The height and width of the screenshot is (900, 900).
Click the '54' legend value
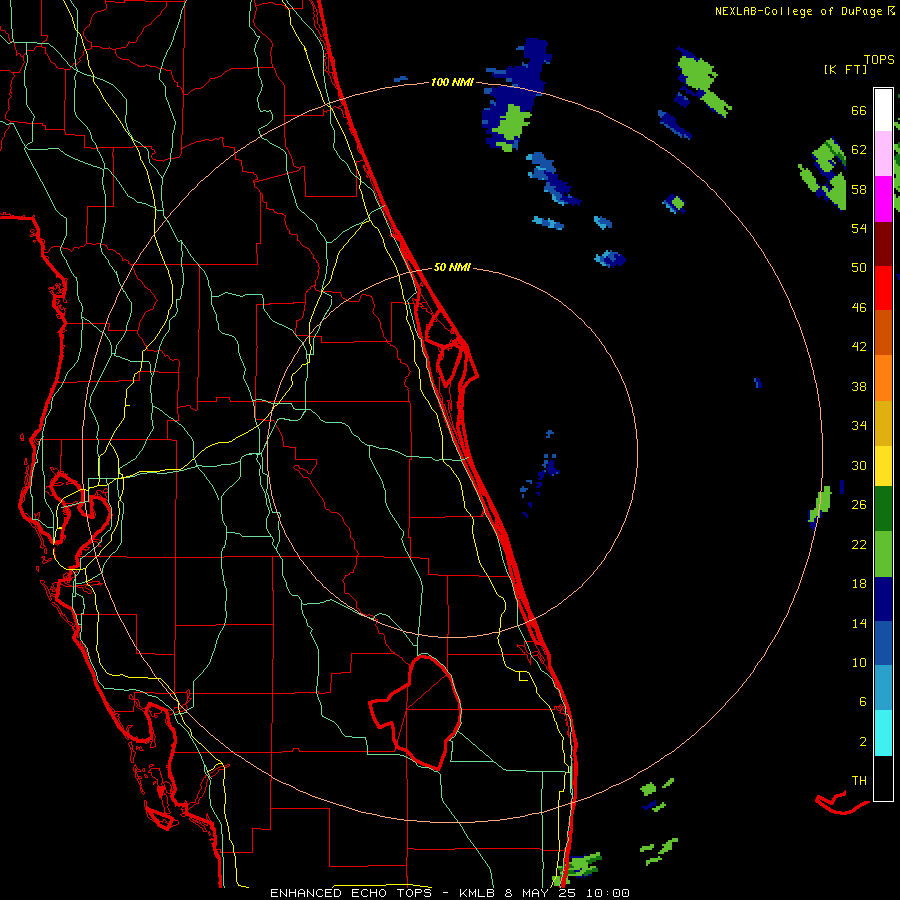(859, 228)
